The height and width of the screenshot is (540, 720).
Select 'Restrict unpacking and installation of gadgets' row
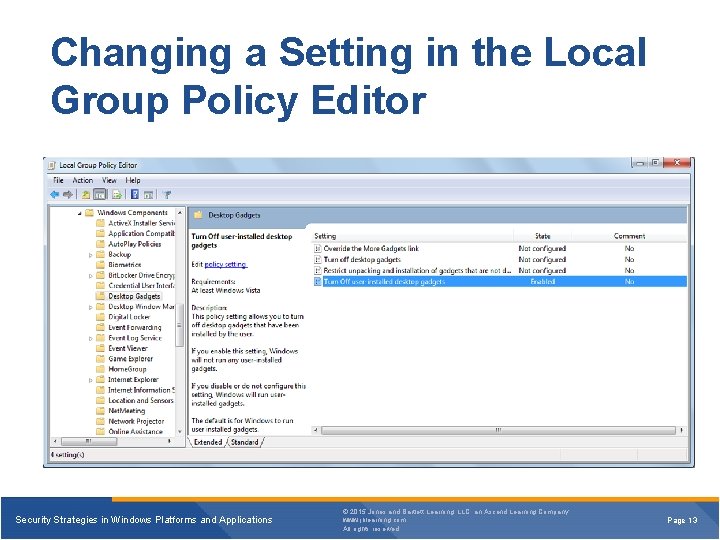tap(500, 270)
